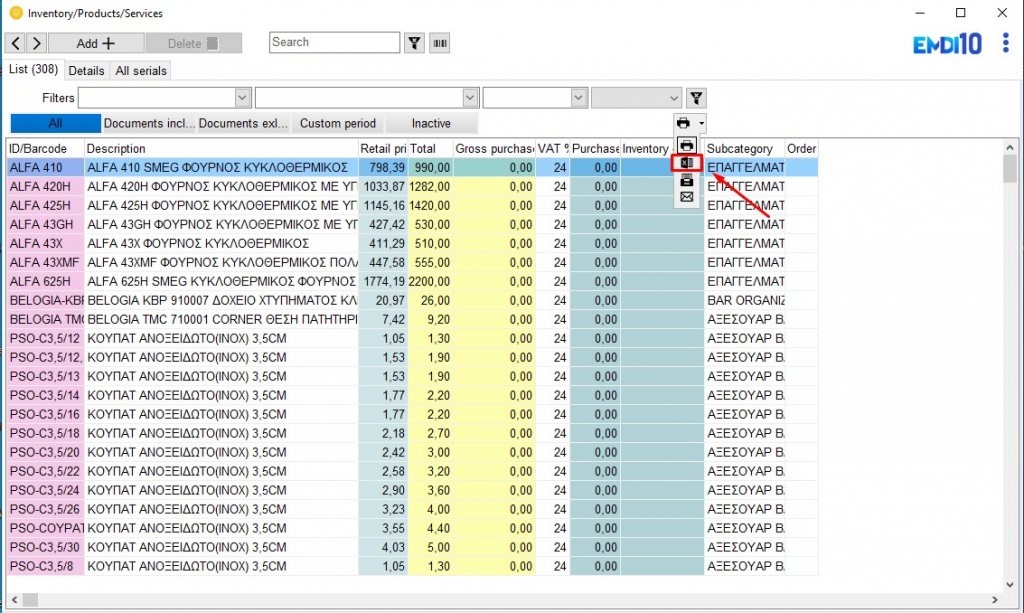This screenshot has width=1024, height=613.
Task: Choose the Print option in the print dropdown
Action: [686, 145]
